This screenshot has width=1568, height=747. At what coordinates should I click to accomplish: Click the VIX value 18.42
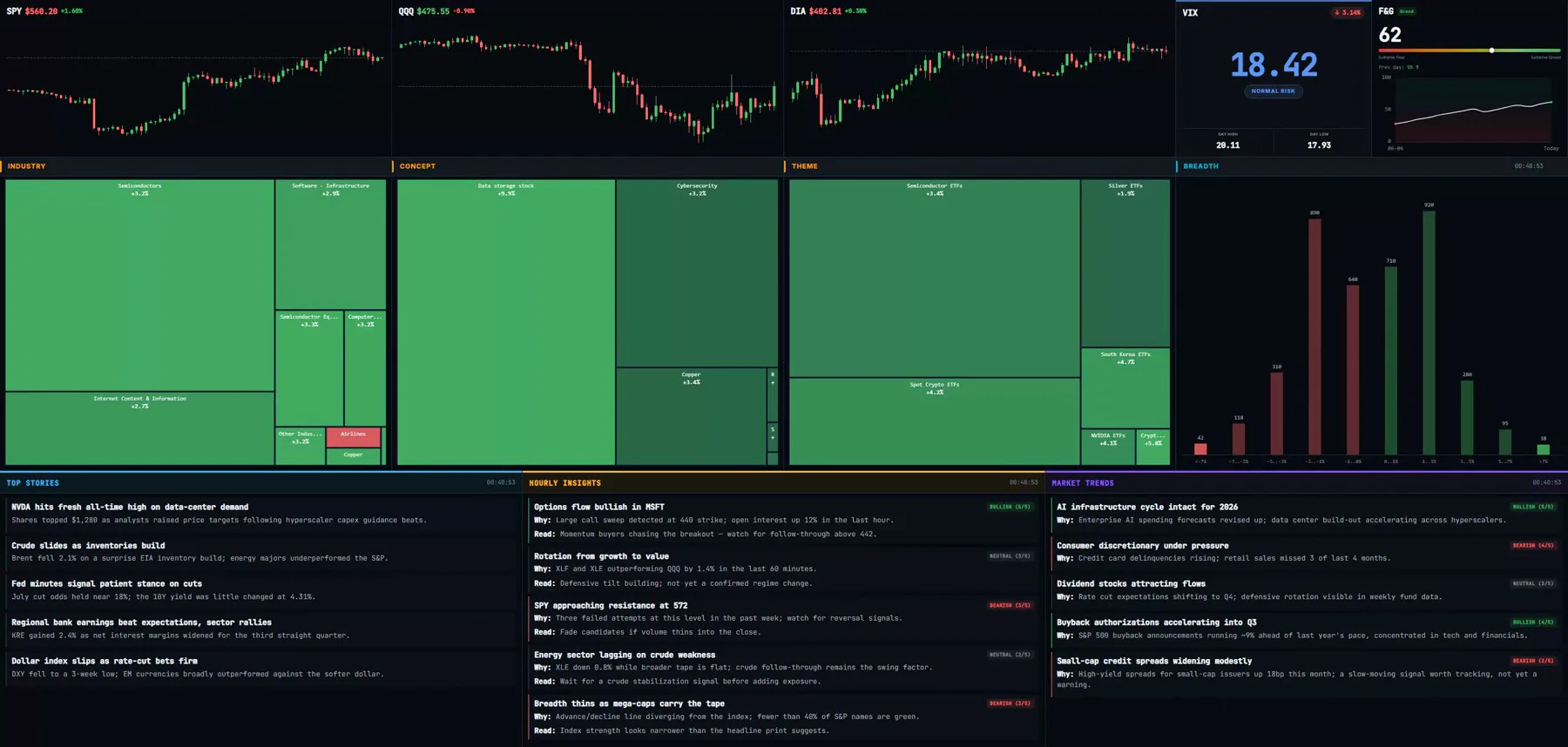(x=1273, y=64)
